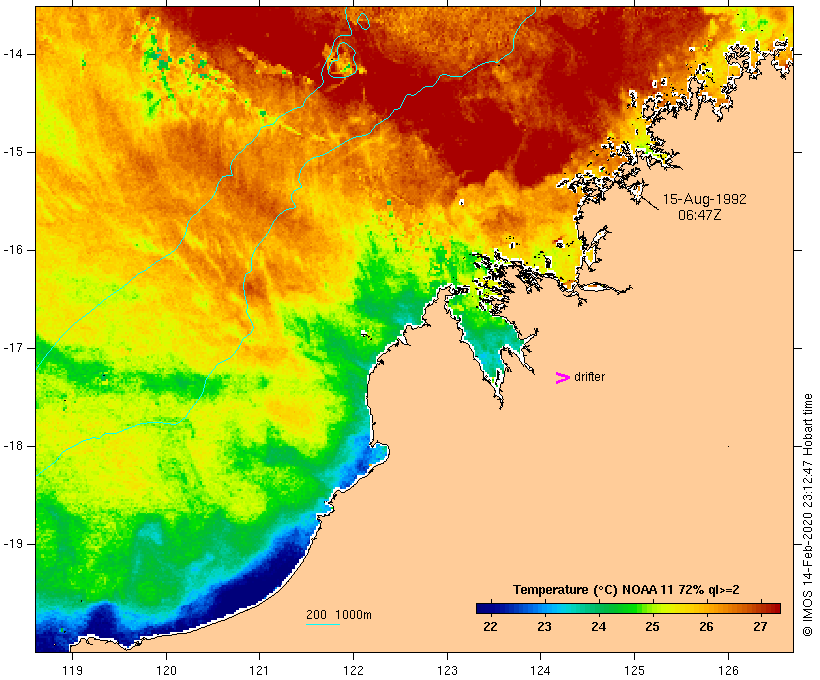Click the date text '15-Aug-1992'

704,199
